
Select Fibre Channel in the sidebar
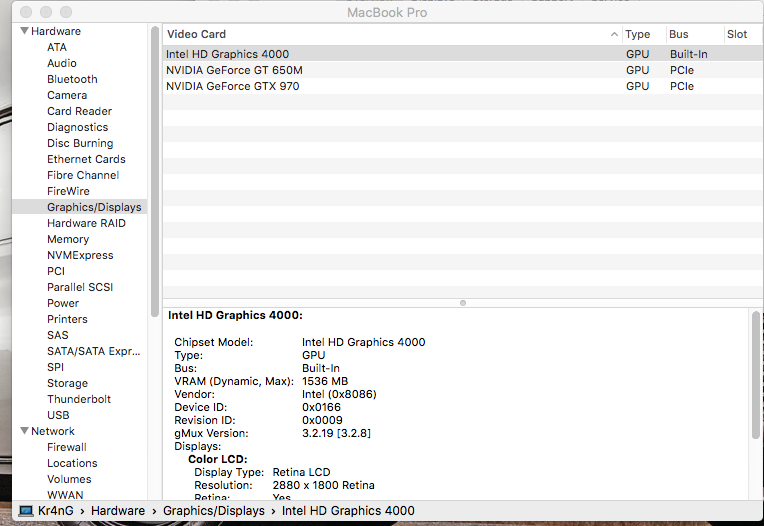click(83, 175)
